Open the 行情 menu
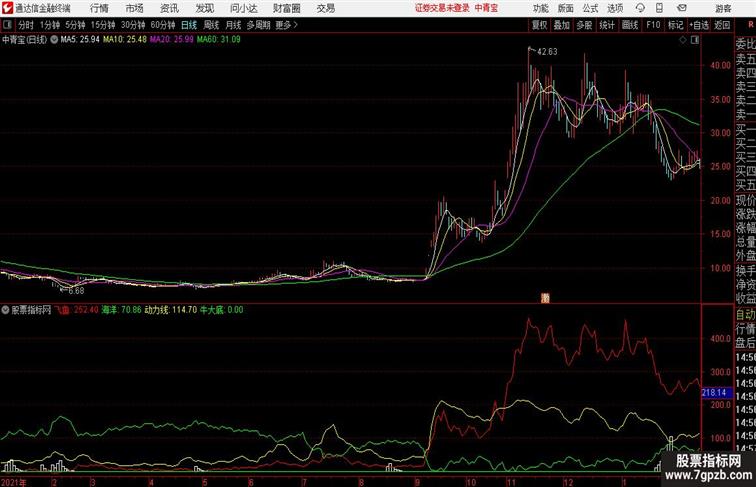 (x=99, y=8)
